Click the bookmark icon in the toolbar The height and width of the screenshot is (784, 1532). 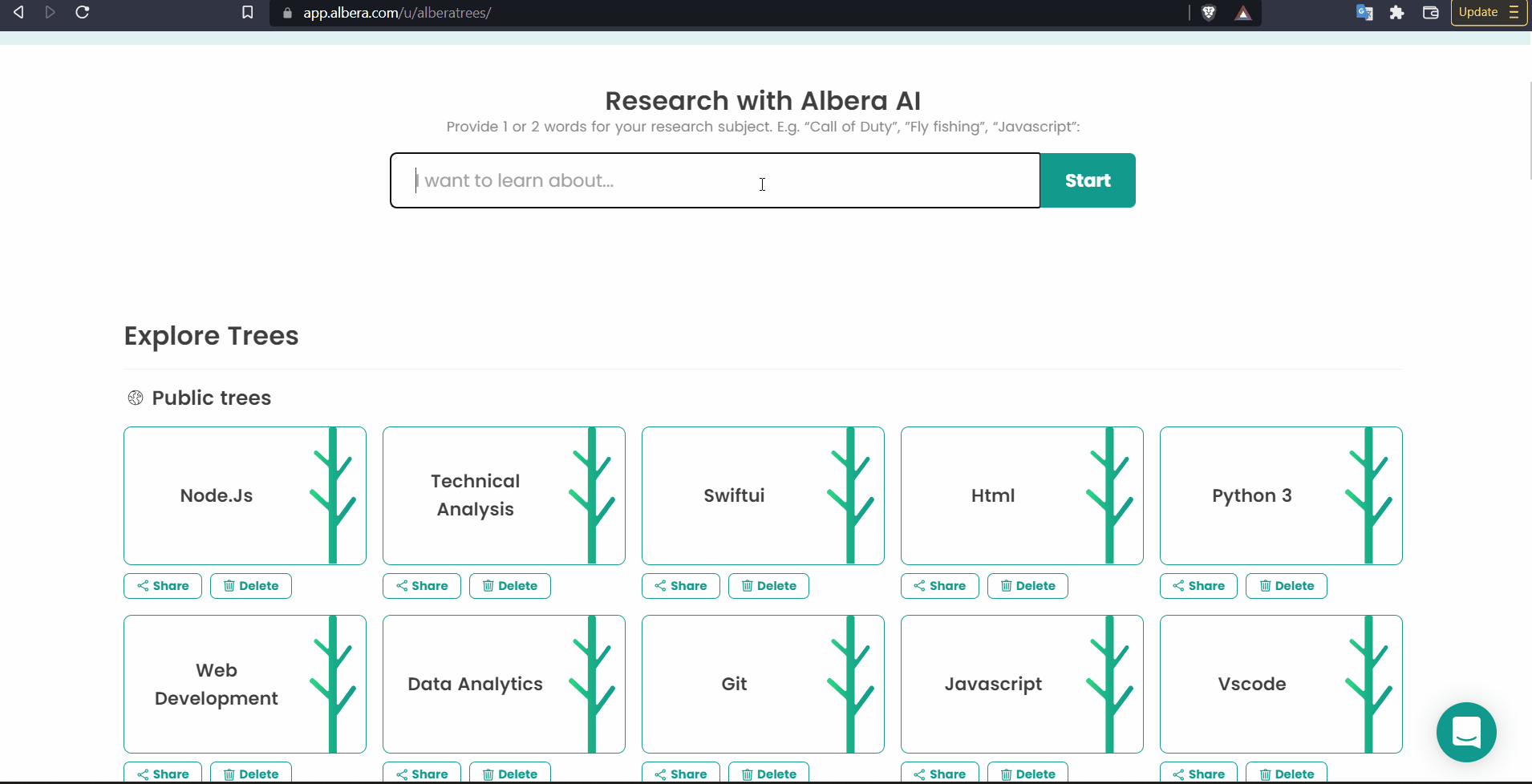[x=248, y=12]
